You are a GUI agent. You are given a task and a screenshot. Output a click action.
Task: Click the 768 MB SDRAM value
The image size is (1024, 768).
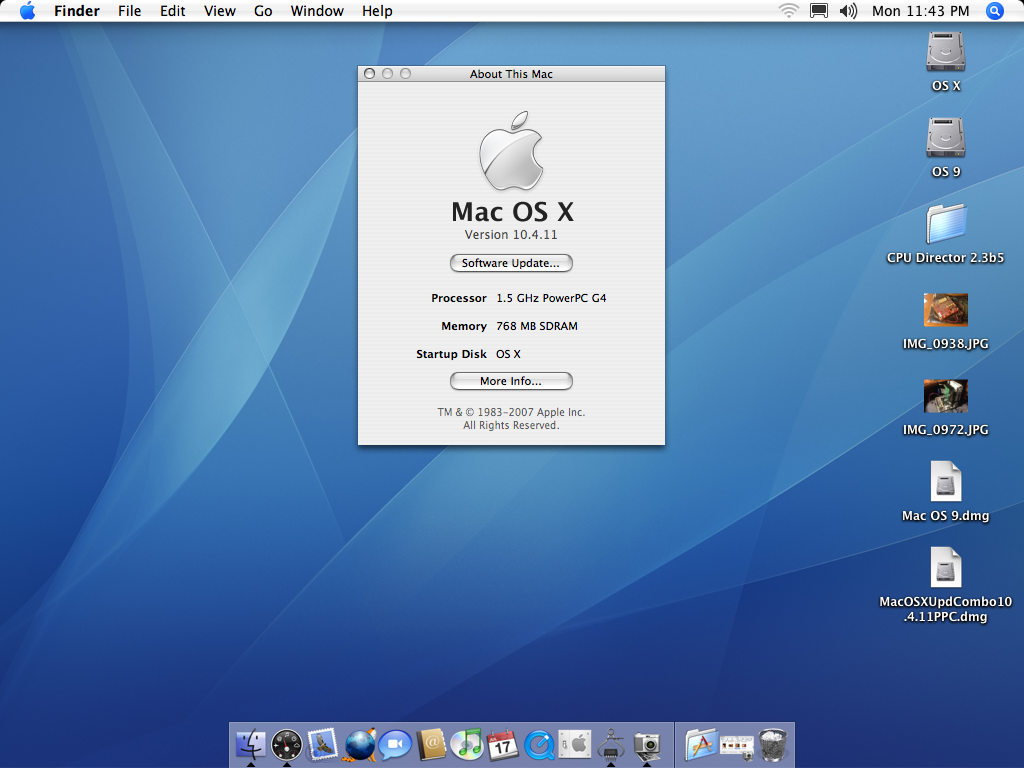point(537,326)
